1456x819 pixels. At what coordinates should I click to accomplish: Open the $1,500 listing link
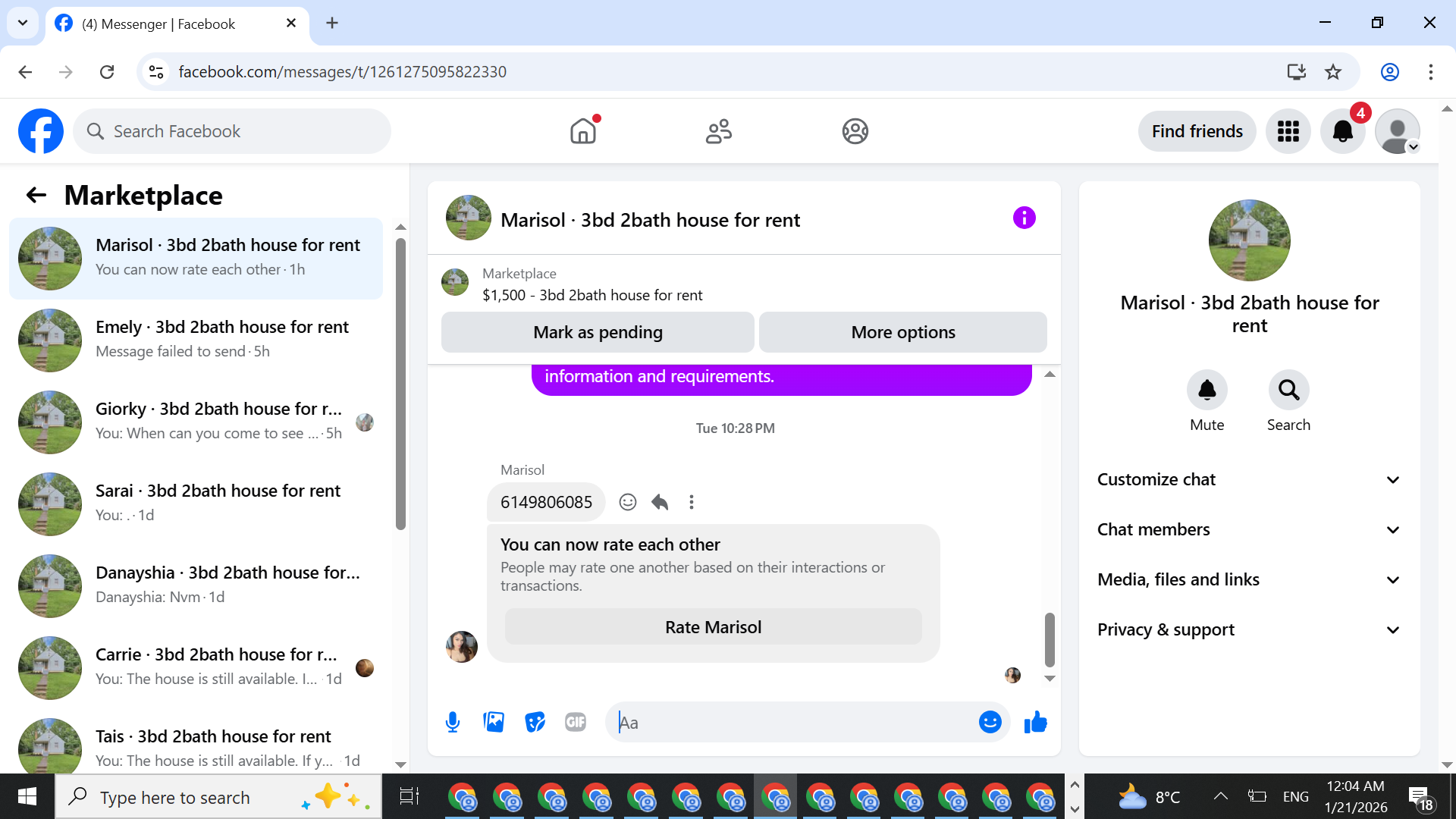[x=592, y=295]
